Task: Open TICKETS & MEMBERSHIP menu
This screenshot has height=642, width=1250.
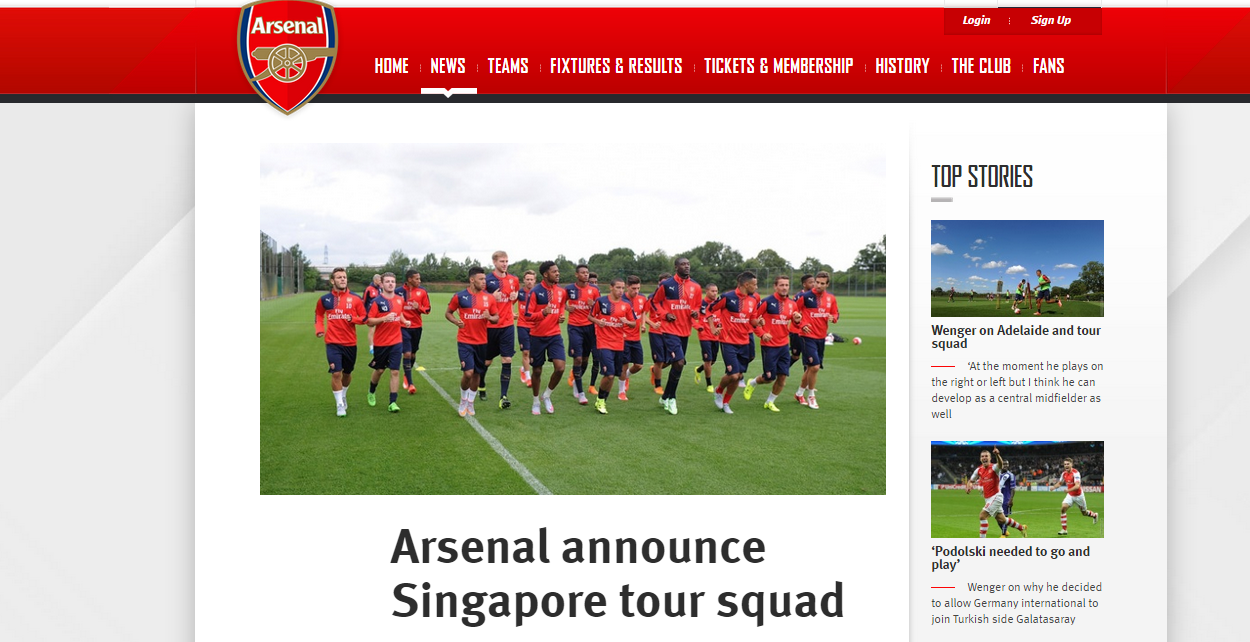Action: pyautogui.click(x=778, y=66)
